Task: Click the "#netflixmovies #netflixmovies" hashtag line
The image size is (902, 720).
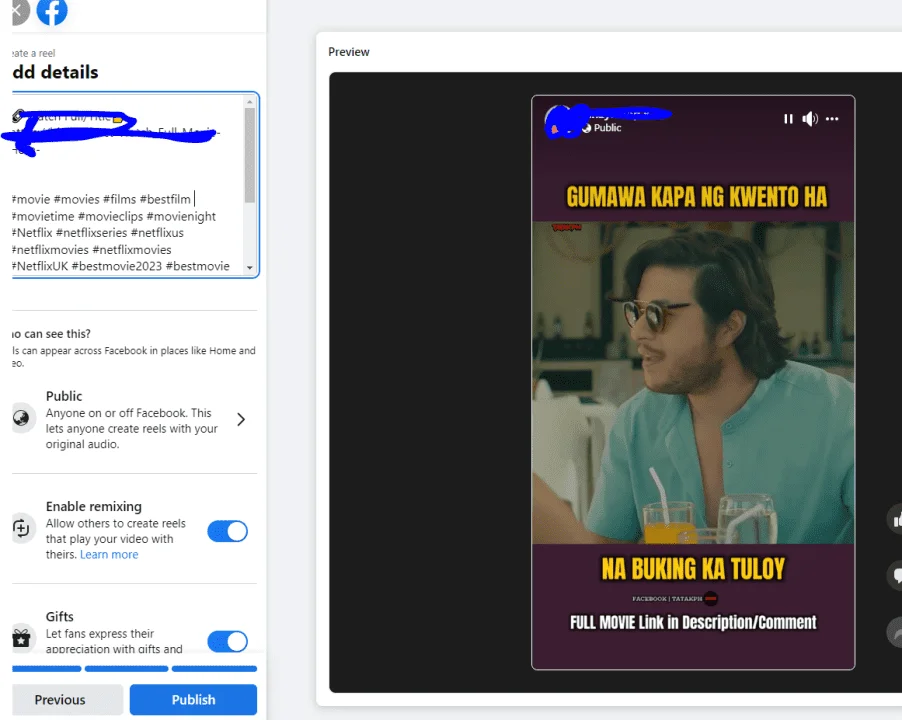Action: click(x=91, y=250)
